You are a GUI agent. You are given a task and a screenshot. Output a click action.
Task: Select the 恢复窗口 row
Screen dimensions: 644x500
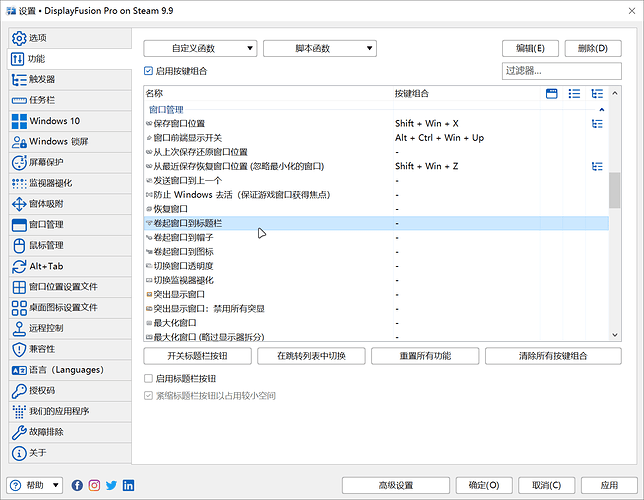click(x=376, y=209)
